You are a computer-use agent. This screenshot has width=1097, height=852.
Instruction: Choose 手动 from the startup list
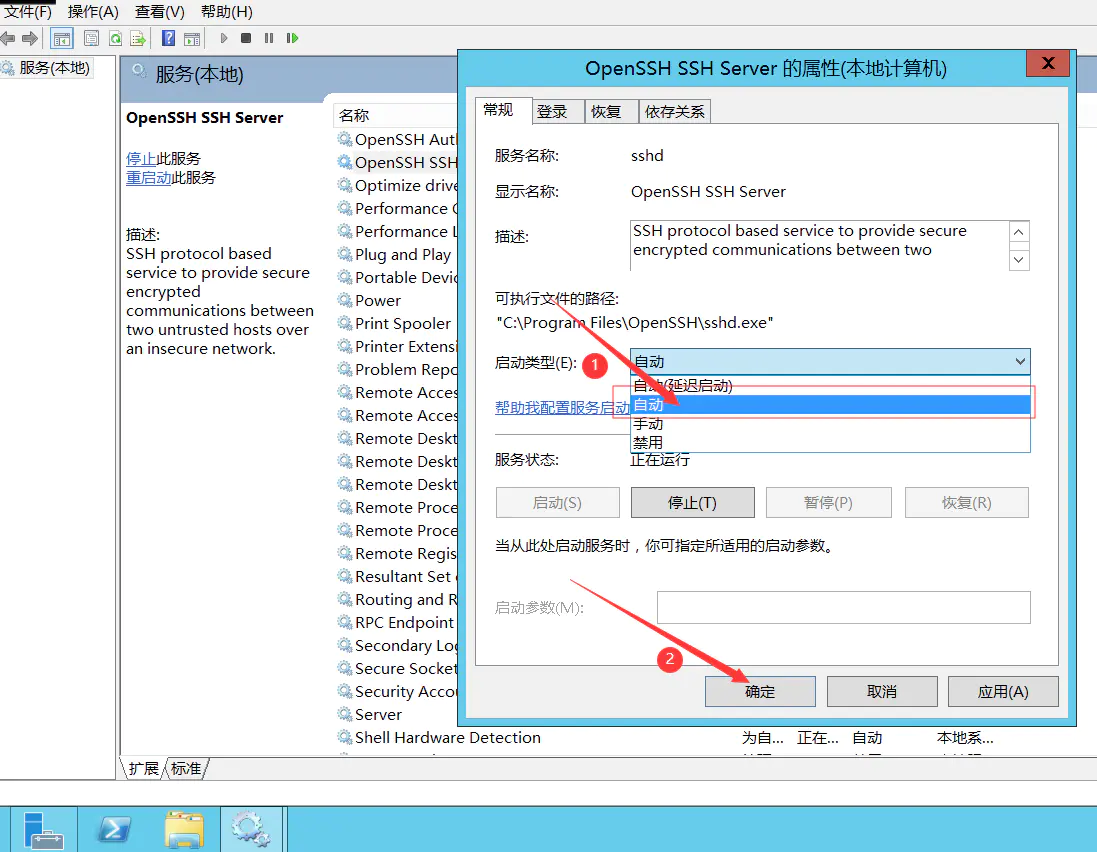coord(830,424)
